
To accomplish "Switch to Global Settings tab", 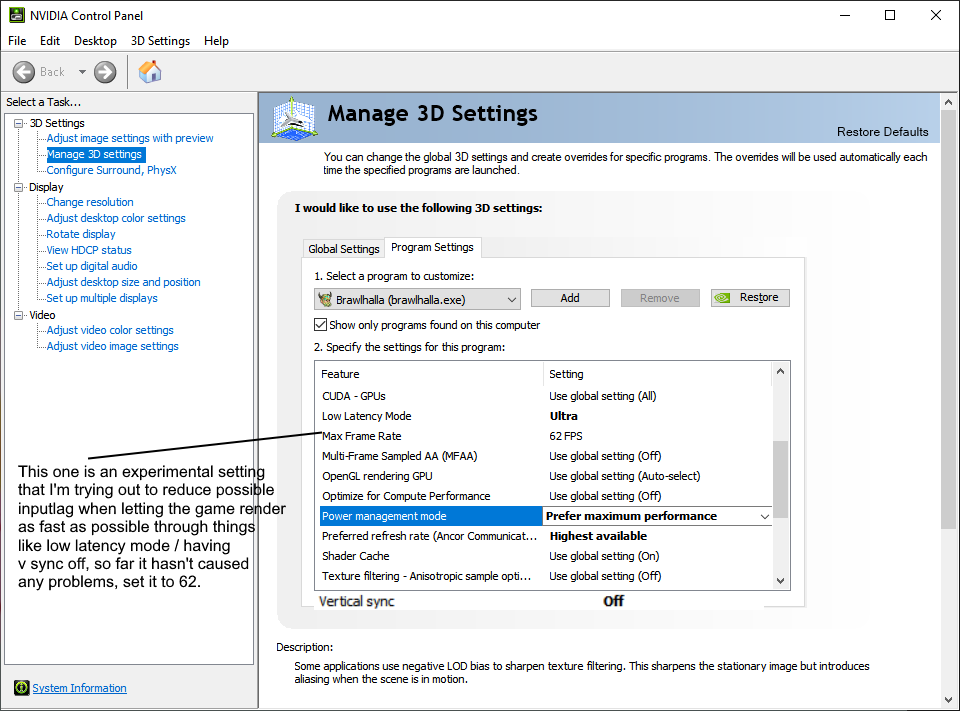I will coord(343,249).
